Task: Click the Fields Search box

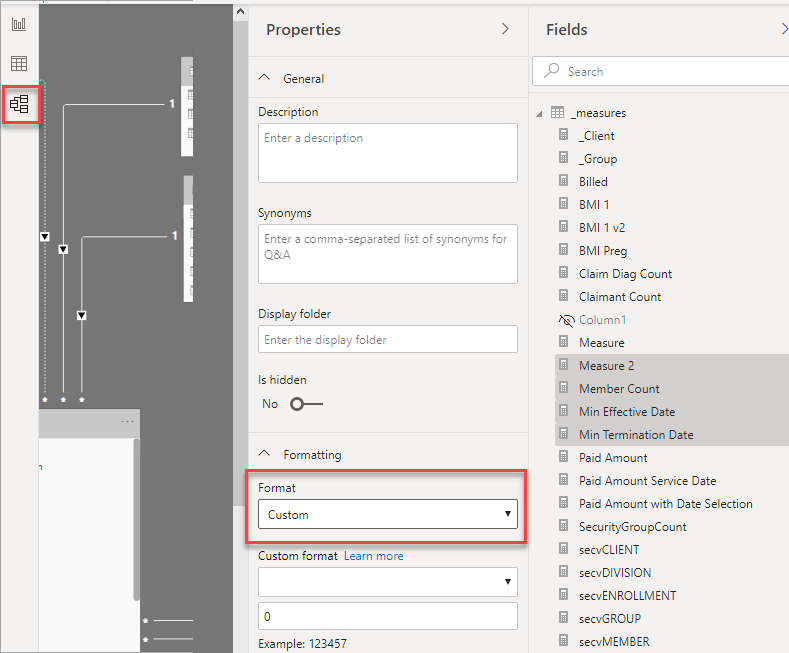Action: click(x=661, y=71)
